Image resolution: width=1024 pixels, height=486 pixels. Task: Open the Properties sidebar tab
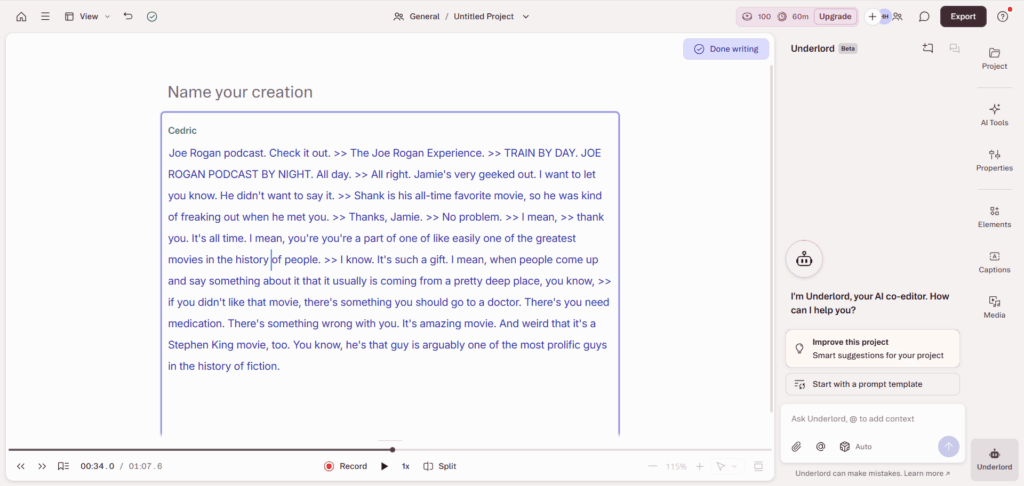995,160
